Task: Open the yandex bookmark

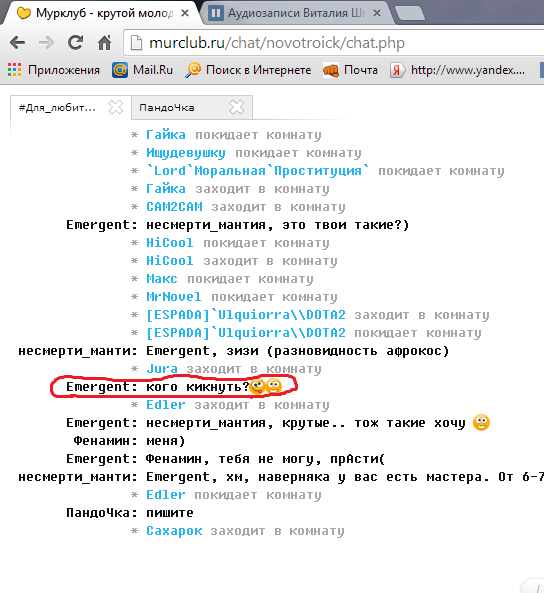Action: point(457,70)
